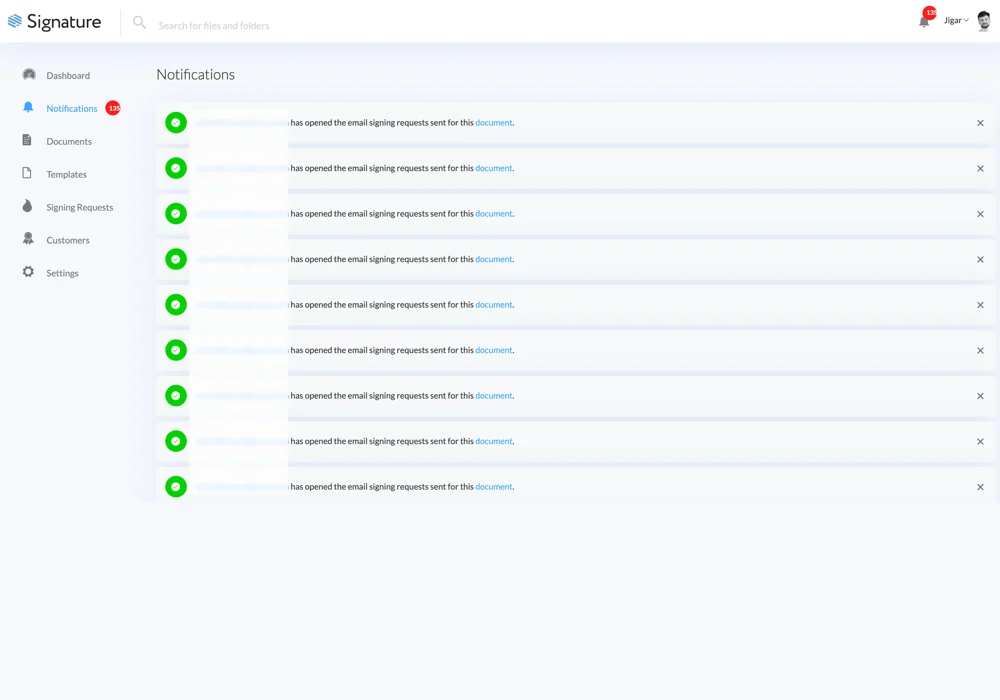Mark the fifth notification's green status circle
This screenshot has height=700, width=1000.
[x=175, y=304]
